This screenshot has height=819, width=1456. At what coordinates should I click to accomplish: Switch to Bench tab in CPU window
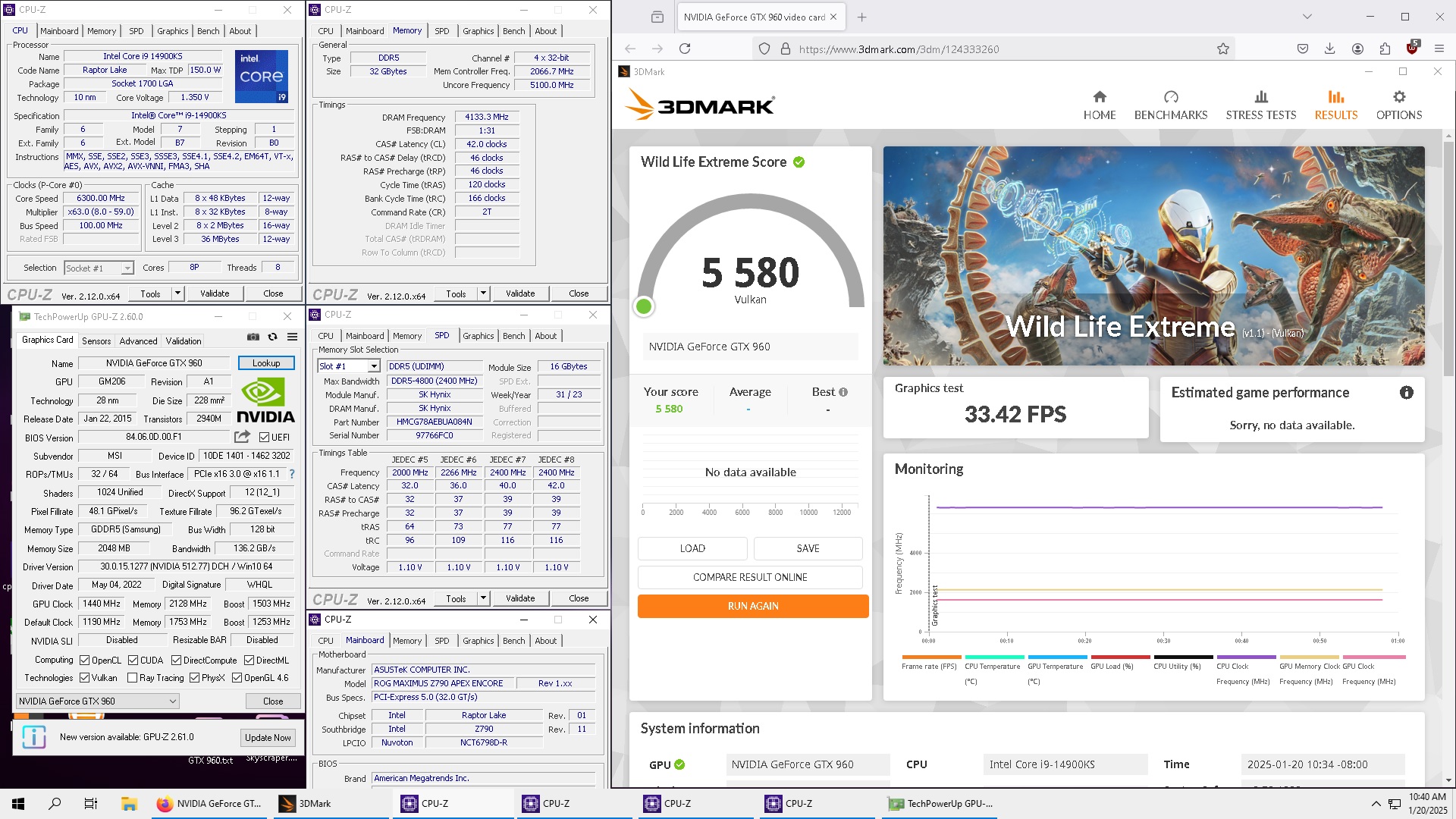[x=209, y=31]
